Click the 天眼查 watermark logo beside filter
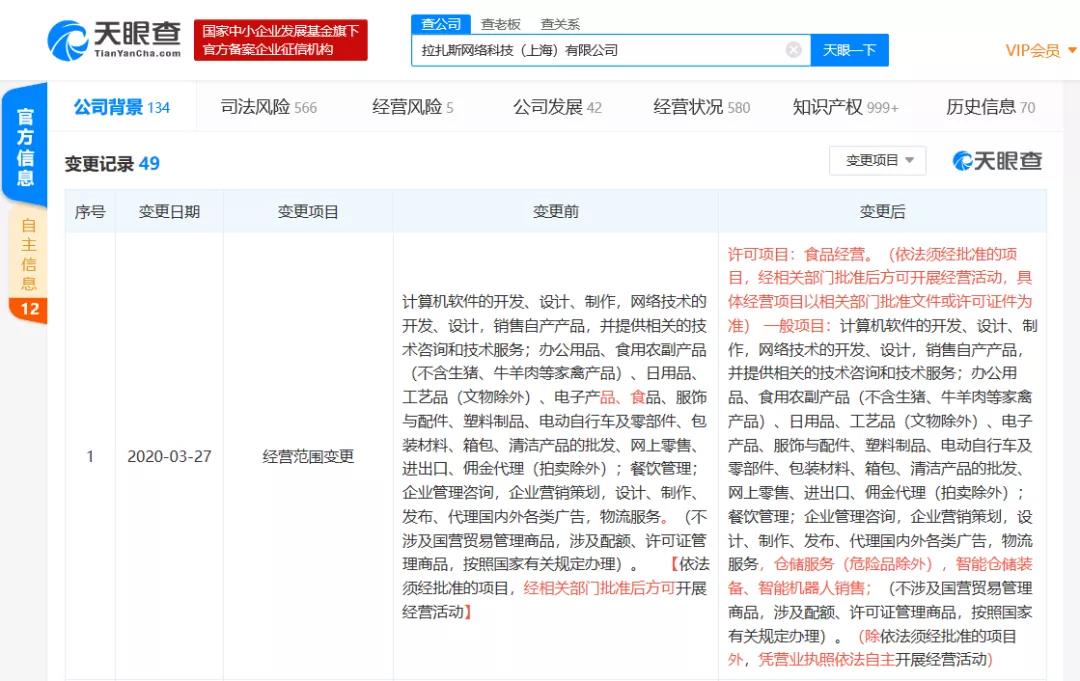The image size is (1080, 681). tap(997, 161)
